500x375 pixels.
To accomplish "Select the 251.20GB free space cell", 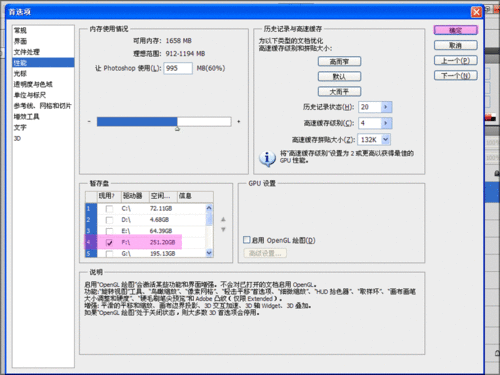I will [162, 242].
